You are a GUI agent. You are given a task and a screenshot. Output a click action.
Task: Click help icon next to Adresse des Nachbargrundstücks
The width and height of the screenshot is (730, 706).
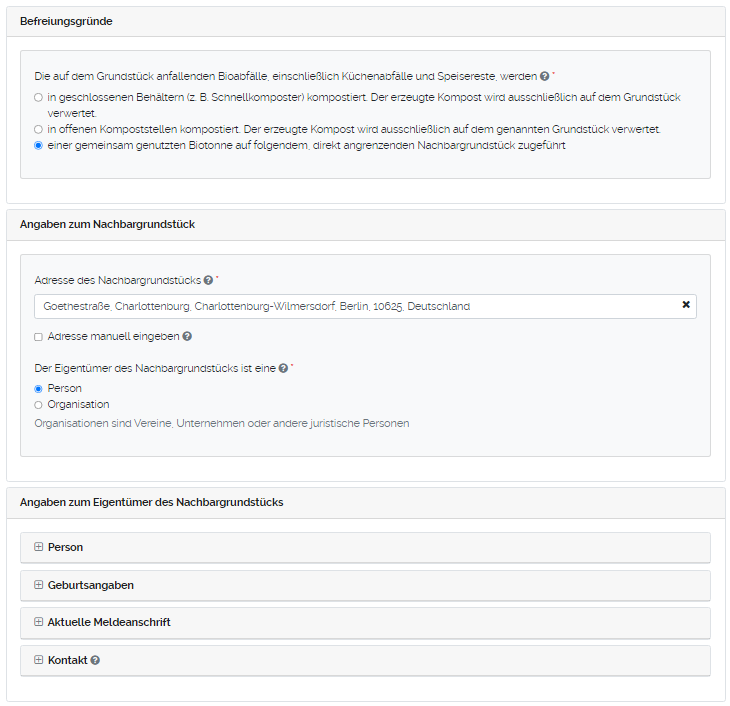(208, 281)
